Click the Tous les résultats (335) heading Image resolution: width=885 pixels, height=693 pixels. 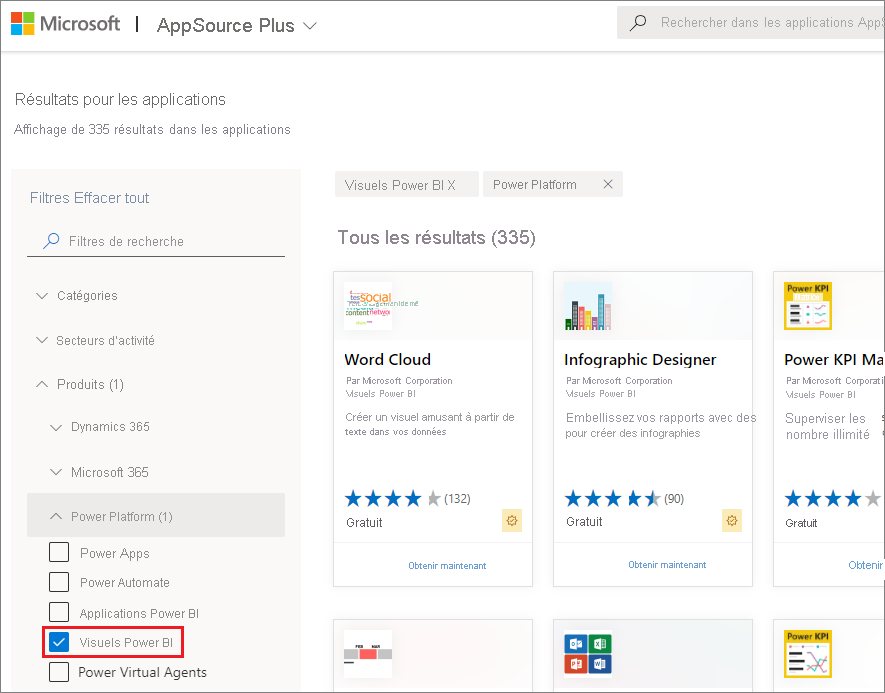click(x=437, y=238)
